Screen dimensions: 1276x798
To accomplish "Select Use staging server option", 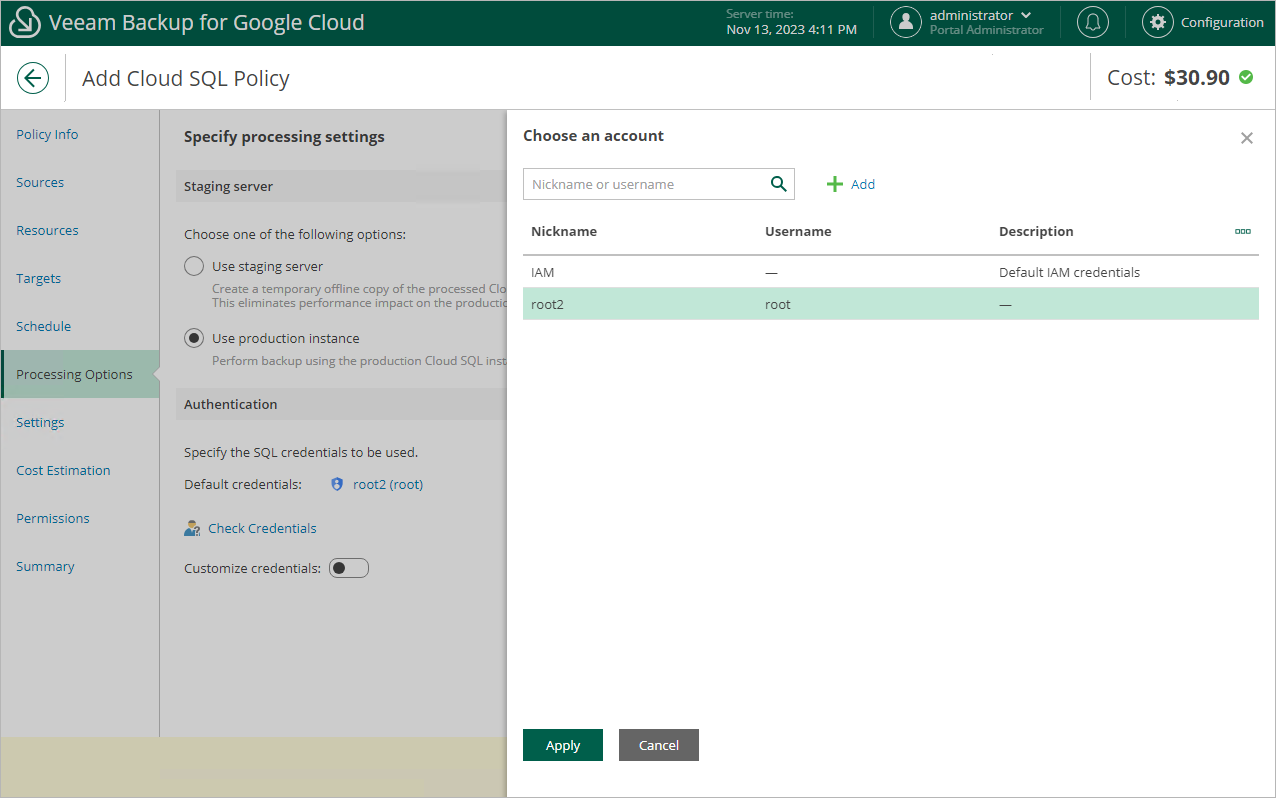I will pos(194,266).
